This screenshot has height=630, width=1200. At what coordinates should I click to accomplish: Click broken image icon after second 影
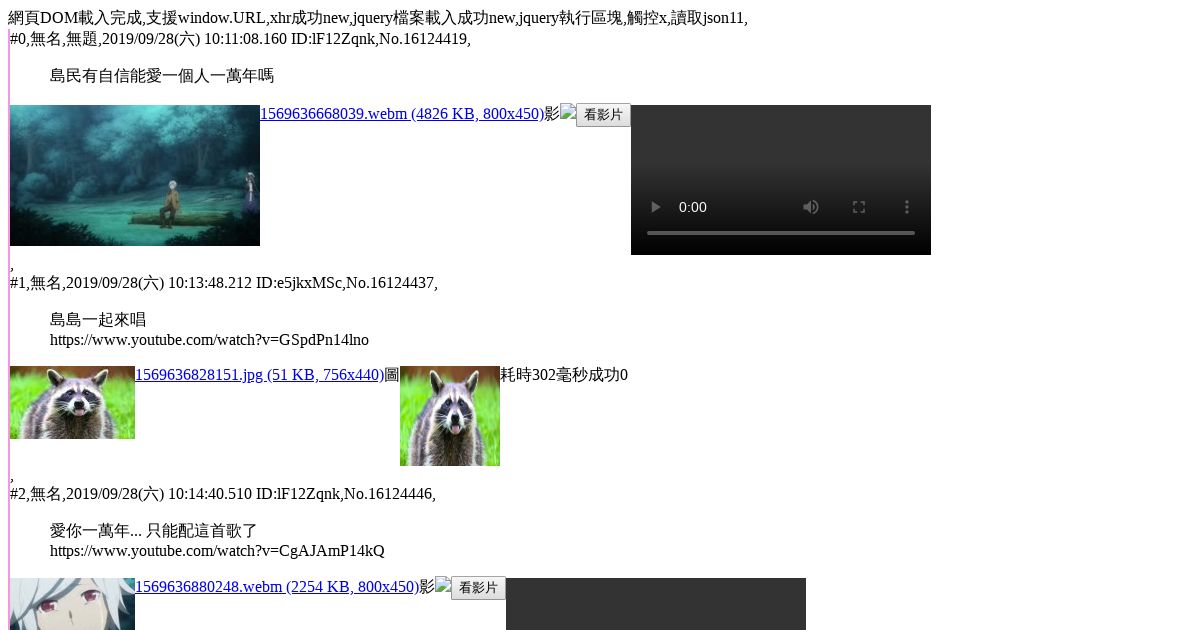click(x=443, y=585)
